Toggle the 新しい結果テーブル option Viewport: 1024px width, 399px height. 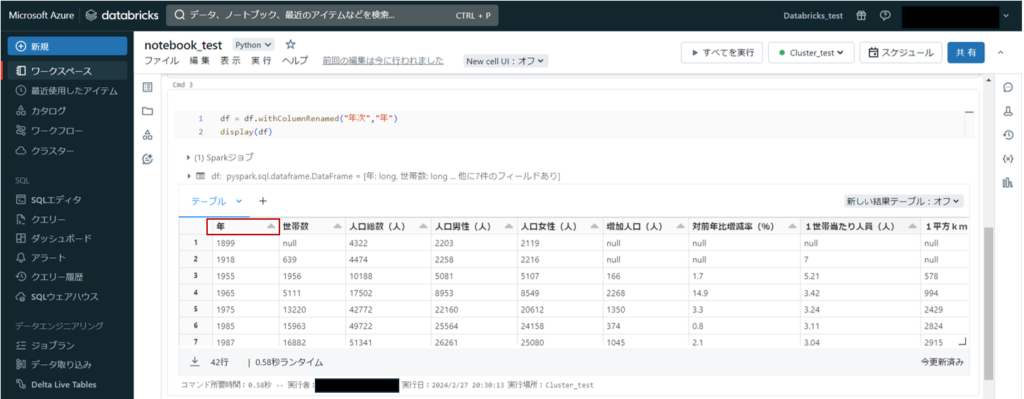(x=904, y=202)
